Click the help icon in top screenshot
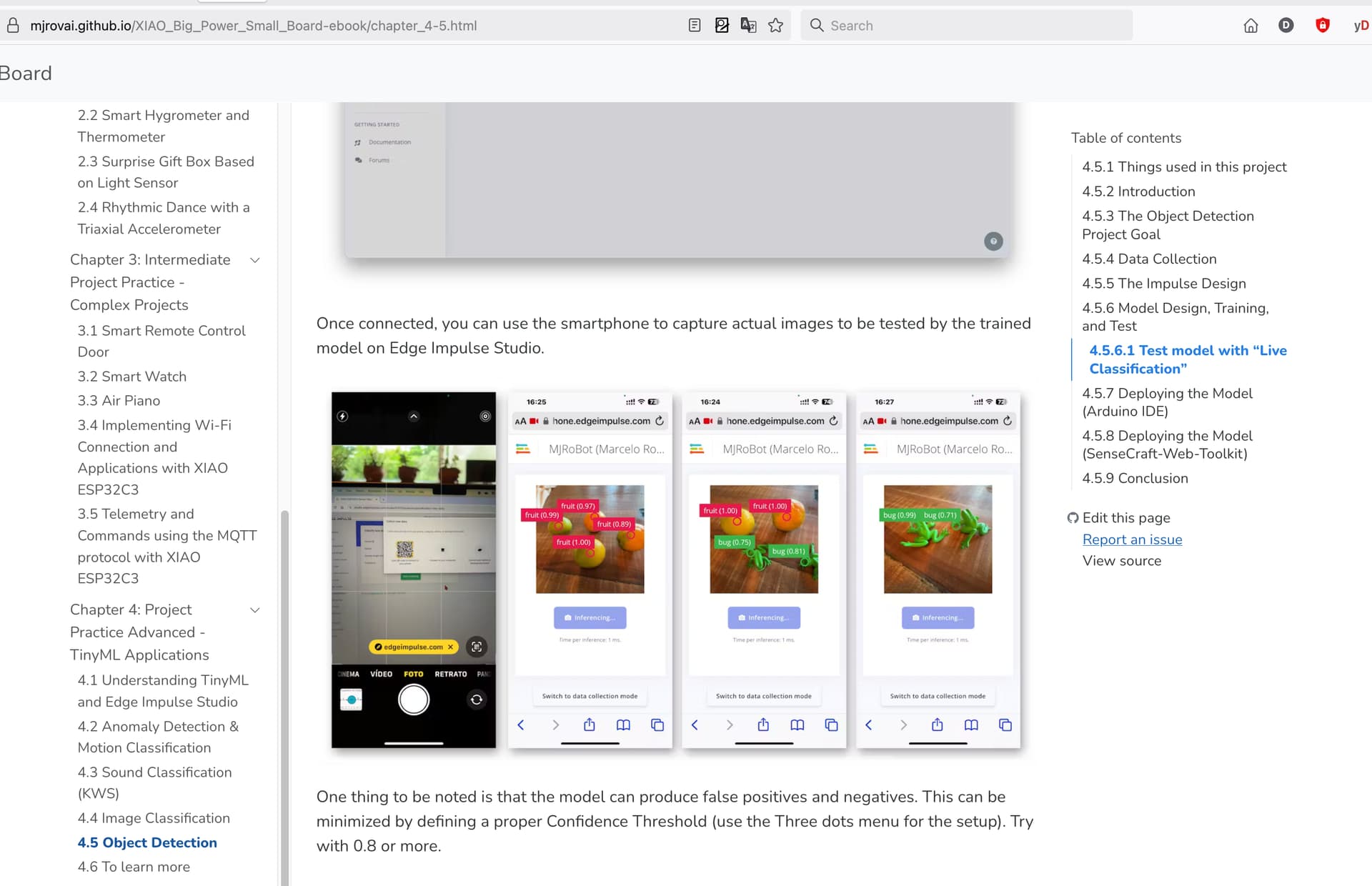The height and width of the screenshot is (886, 1372). (993, 242)
